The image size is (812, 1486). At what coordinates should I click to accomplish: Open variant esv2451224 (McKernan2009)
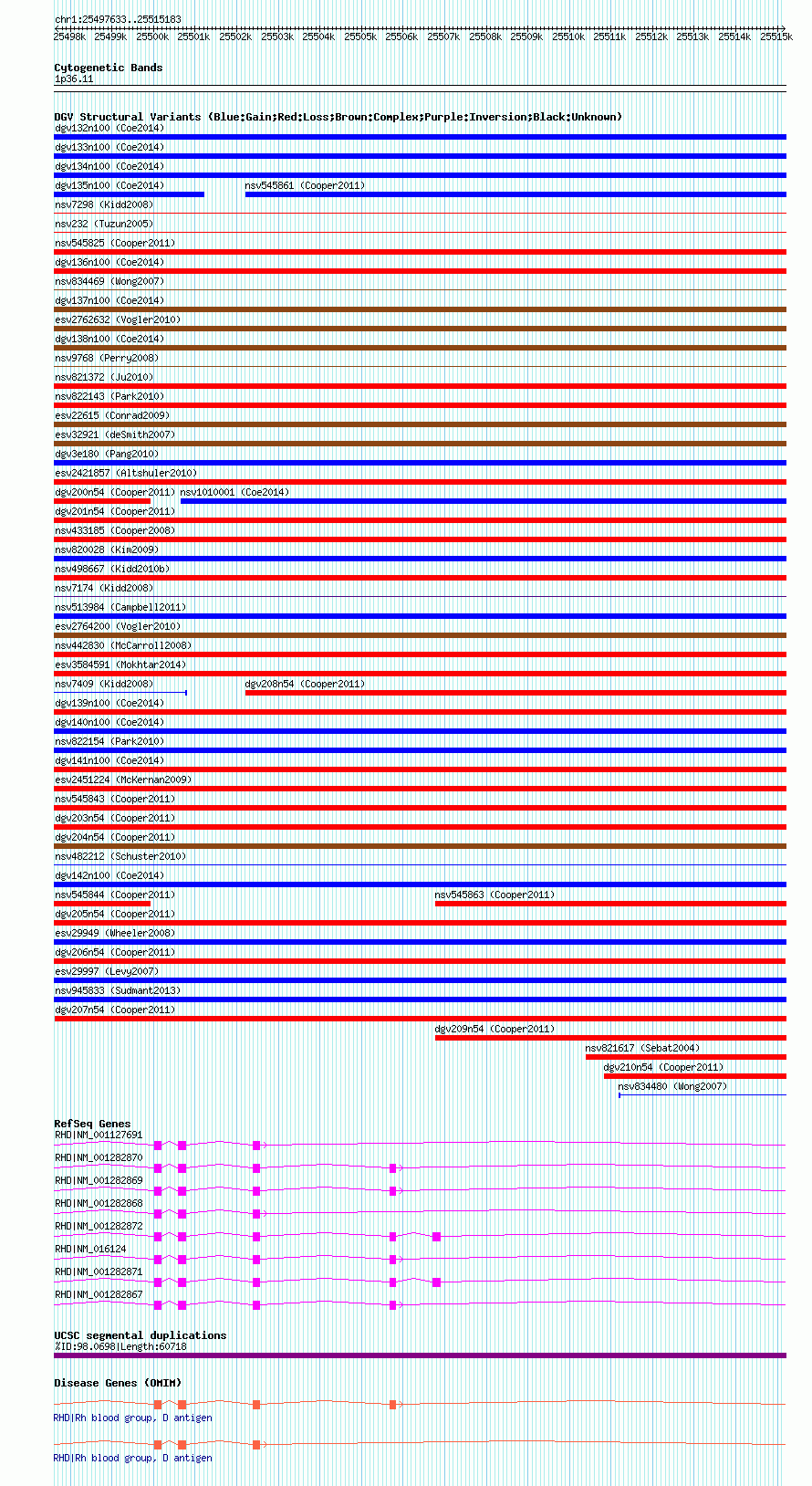[x=123, y=780]
